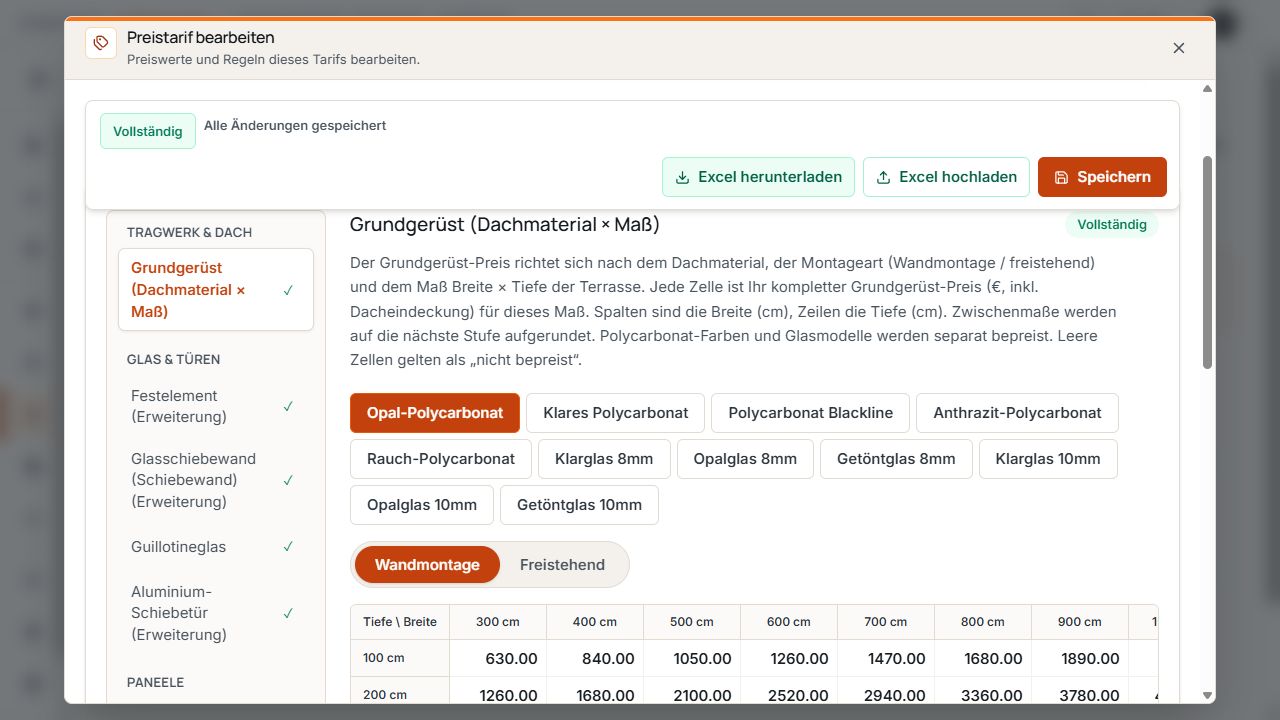Select Opalglas 8mm material
Viewport: 1280px width, 720px height.
pyautogui.click(x=745, y=459)
